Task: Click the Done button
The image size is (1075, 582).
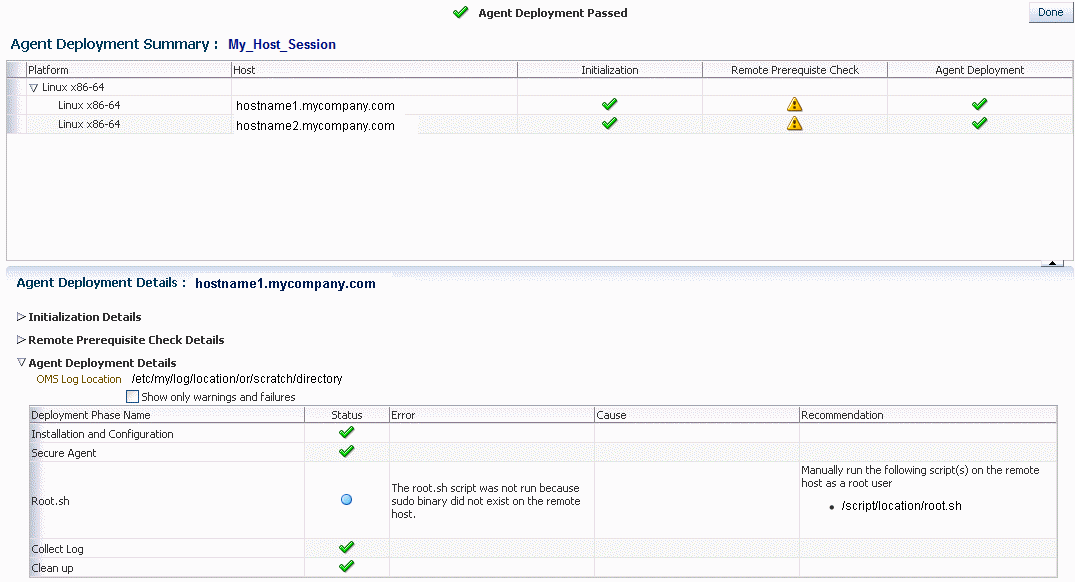Action: [1050, 13]
